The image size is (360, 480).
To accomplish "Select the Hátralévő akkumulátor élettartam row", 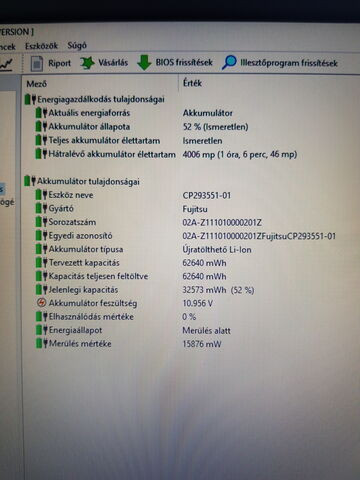I will pos(167,154).
